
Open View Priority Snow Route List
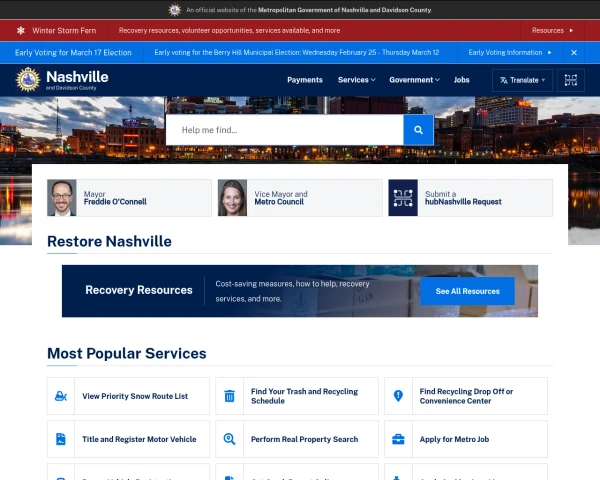(x=128, y=396)
